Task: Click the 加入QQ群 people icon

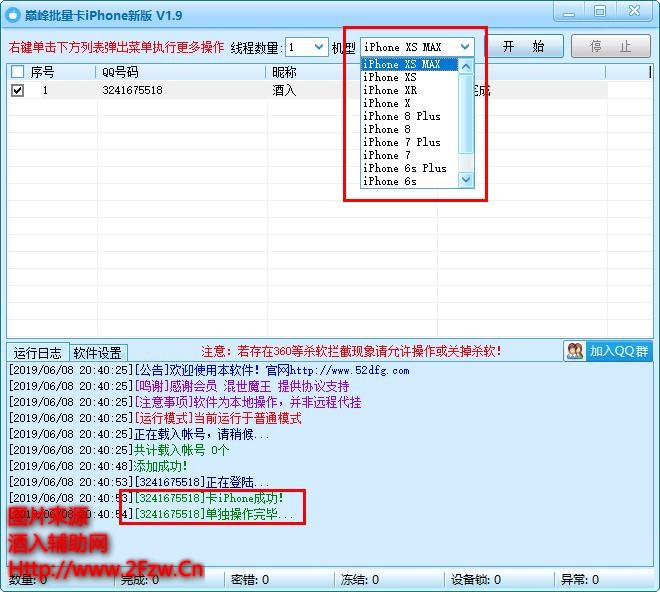Action: [x=575, y=351]
